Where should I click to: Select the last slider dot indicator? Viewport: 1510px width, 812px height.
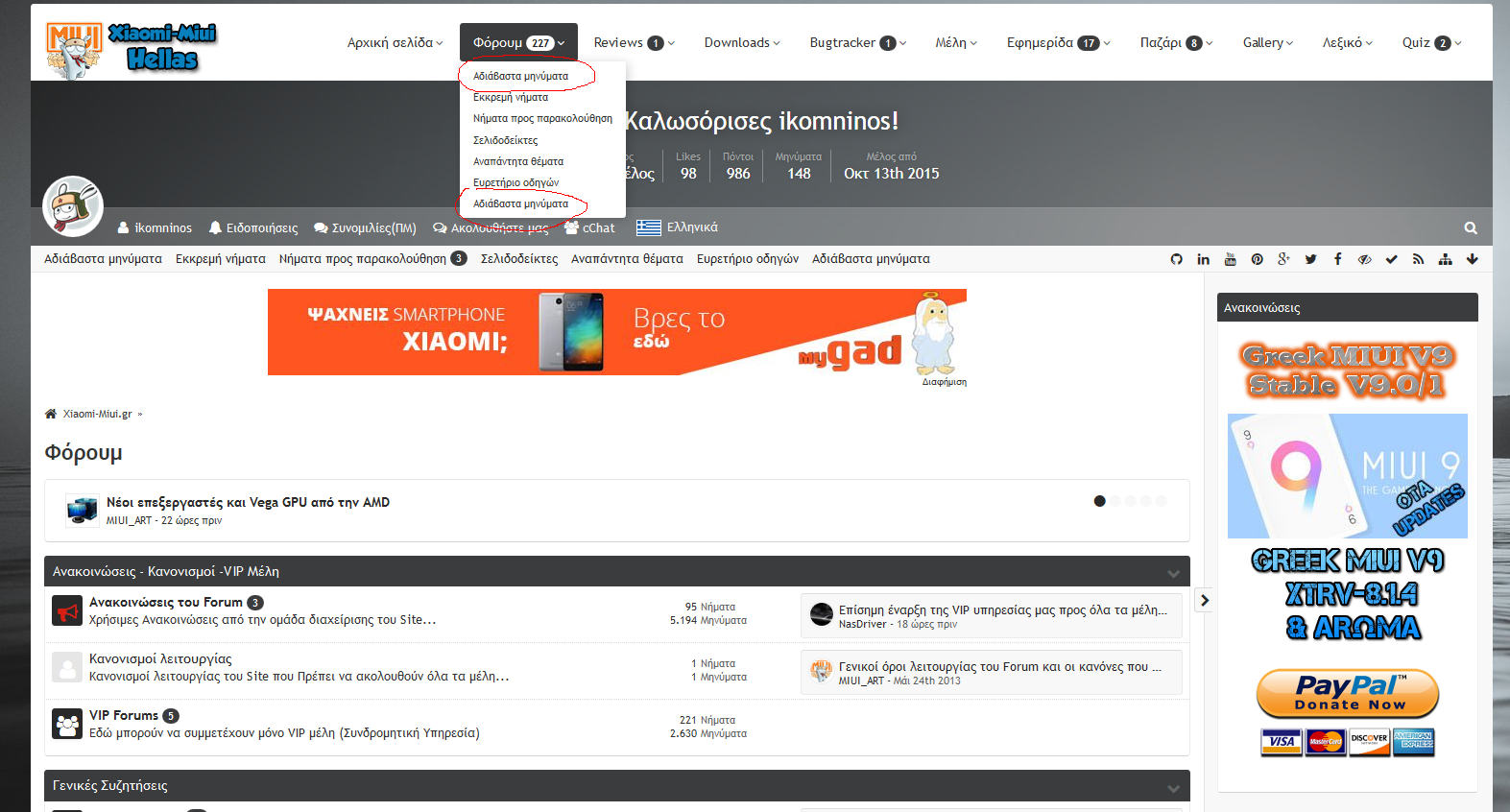coord(1161,501)
